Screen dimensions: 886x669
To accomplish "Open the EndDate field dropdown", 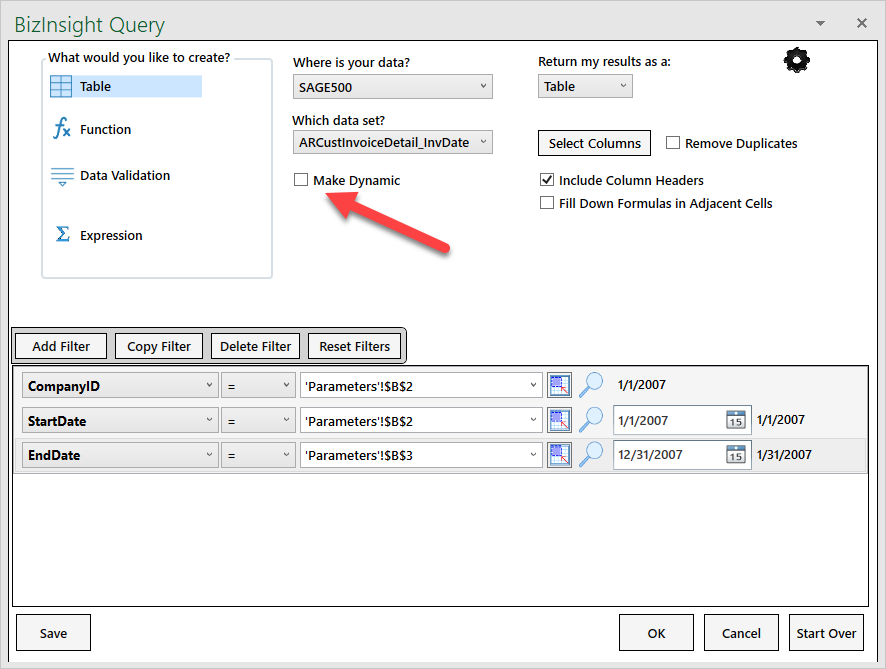I will click(120, 455).
